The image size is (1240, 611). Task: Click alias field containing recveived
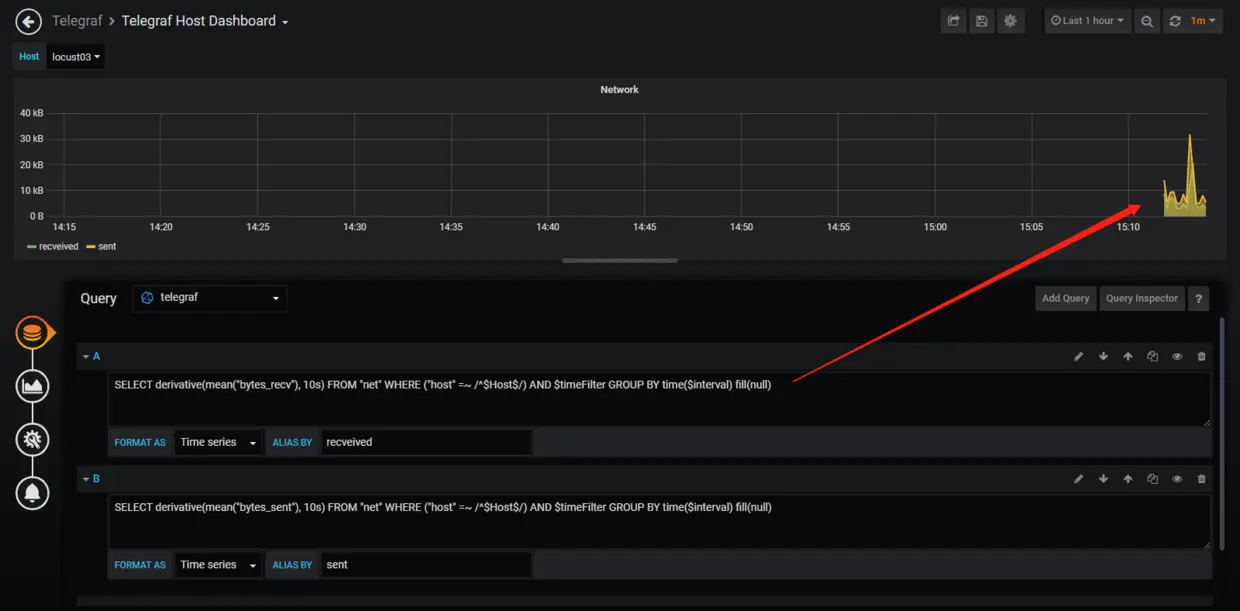tap(426, 442)
